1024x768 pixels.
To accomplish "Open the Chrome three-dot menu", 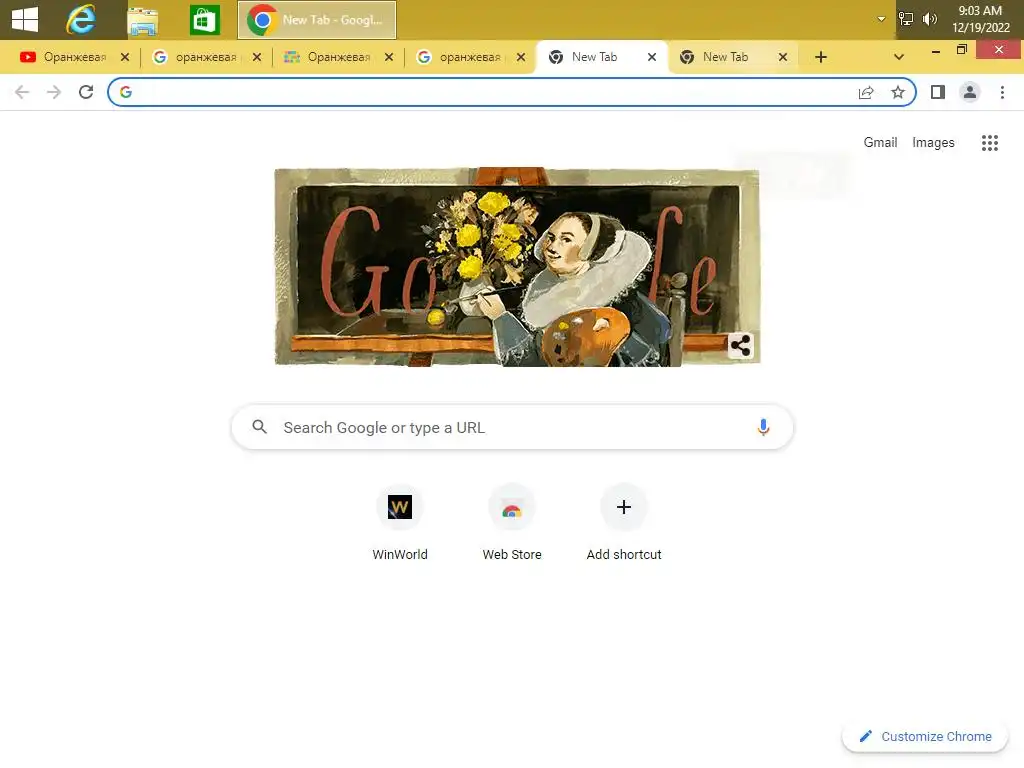I will click(x=1002, y=92).
